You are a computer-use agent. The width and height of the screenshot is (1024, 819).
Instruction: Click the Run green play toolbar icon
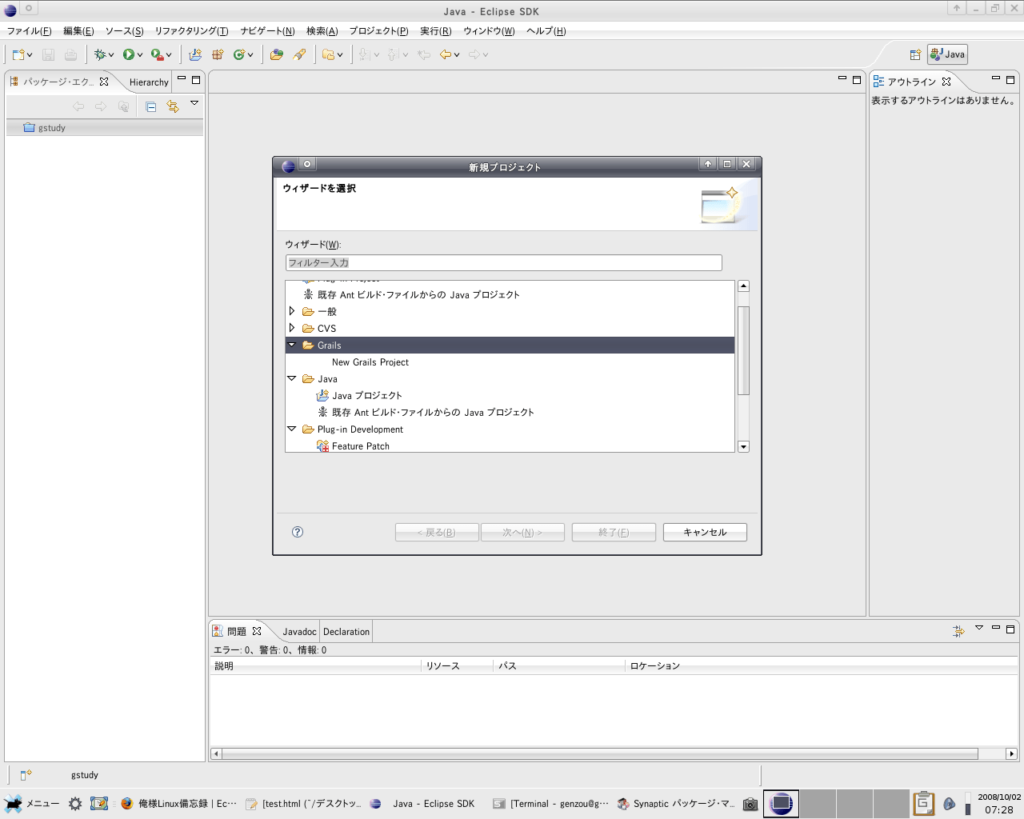tap(129, 55)
